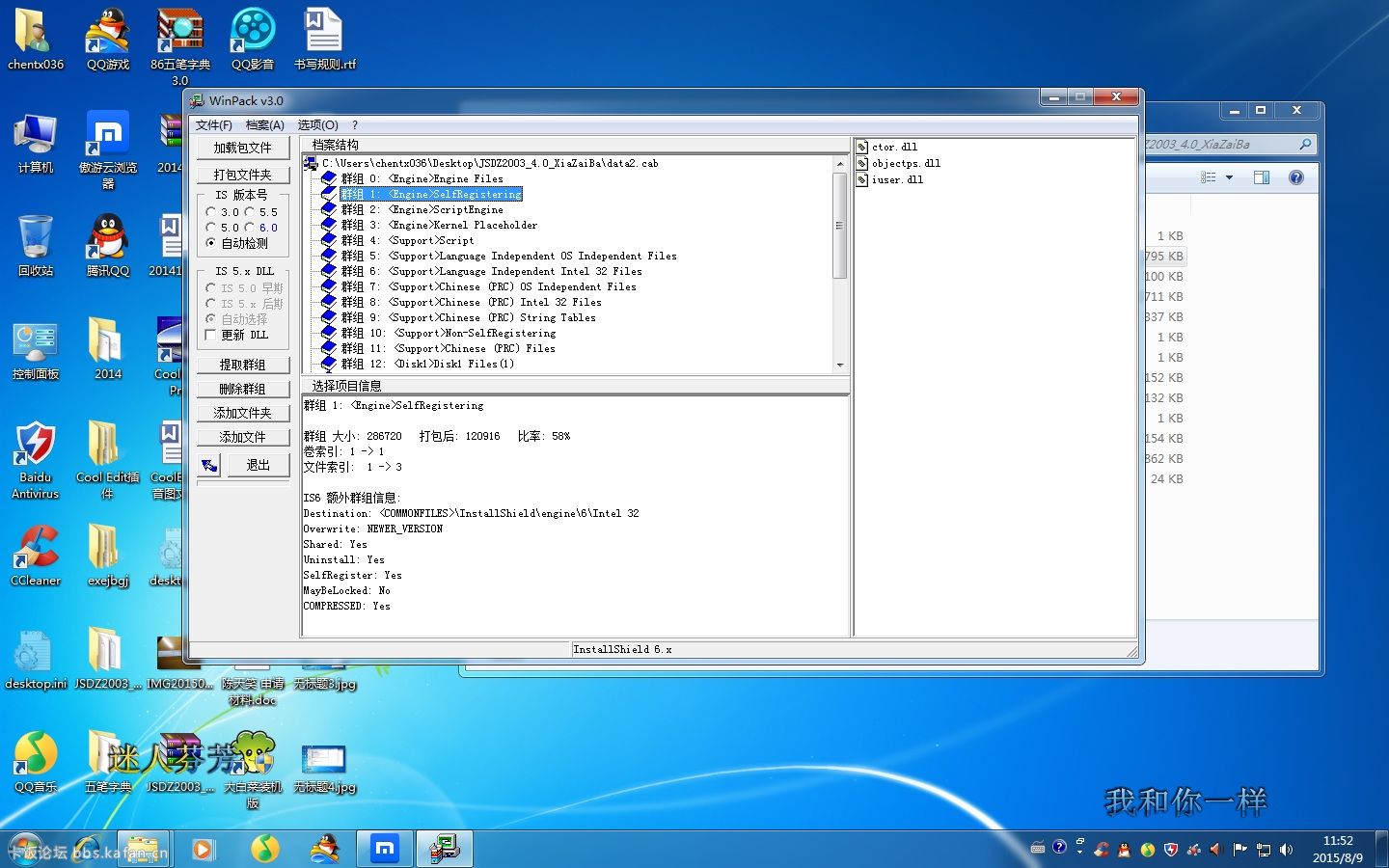Open the QQ音乐 desktop icon

point(36,762)
